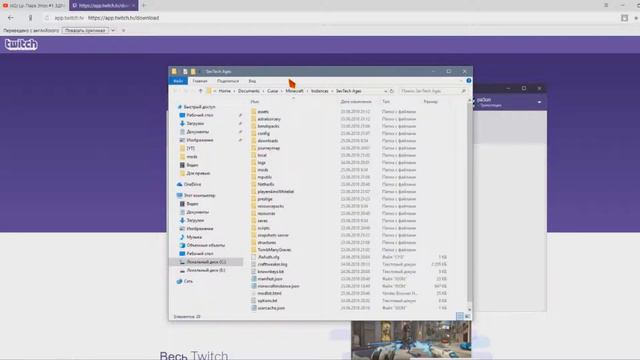Select the options.txt file
This screenshot has width=640, height=360.
point(267,301)
